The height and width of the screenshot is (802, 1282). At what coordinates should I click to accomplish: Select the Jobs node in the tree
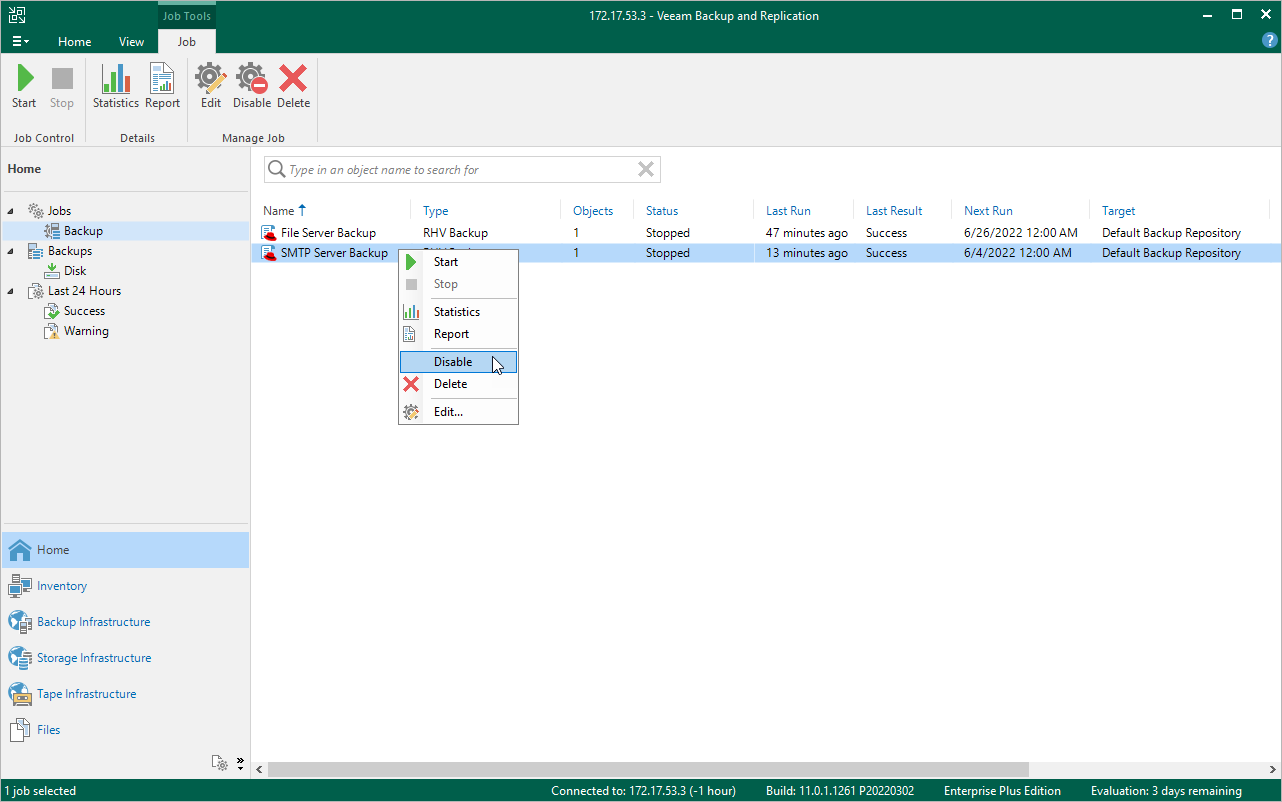(59, 211)
